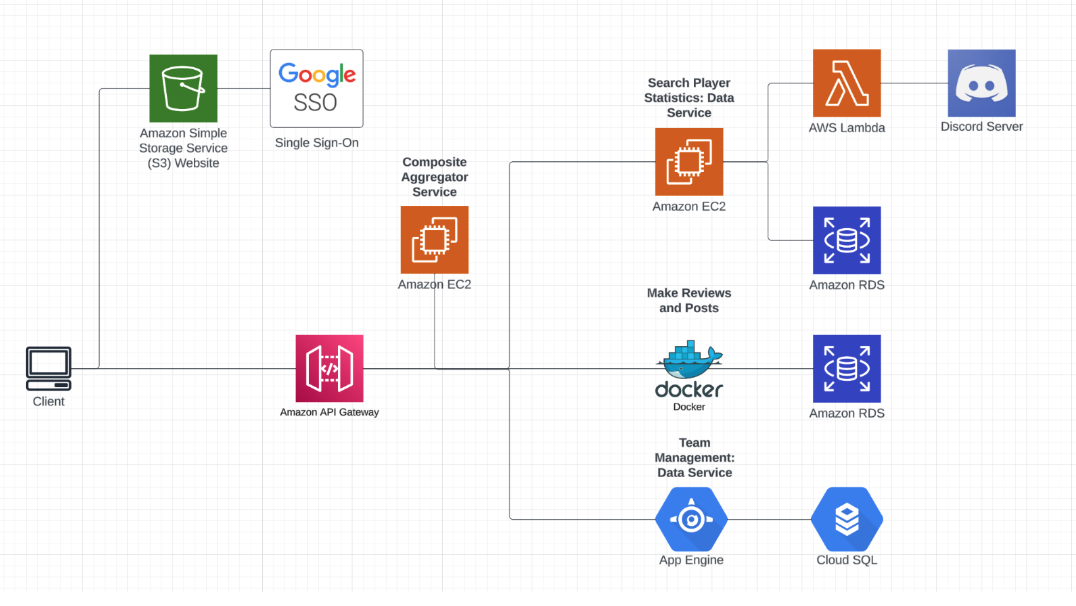Click the 'Team Management: Data Service' label
The height and width of the screenshot is (606, 1076).
point(694,458)
